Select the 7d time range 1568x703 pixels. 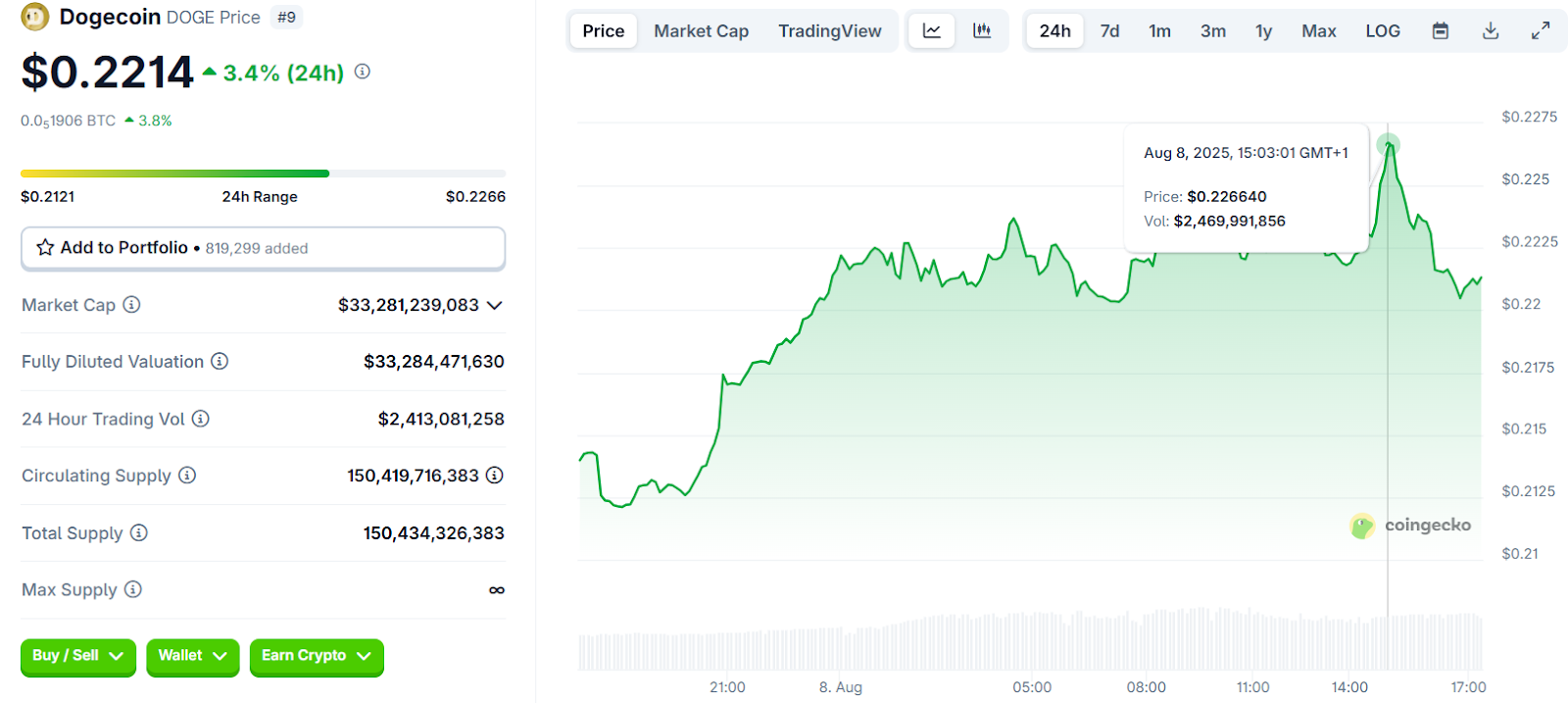click(1109, 31)
